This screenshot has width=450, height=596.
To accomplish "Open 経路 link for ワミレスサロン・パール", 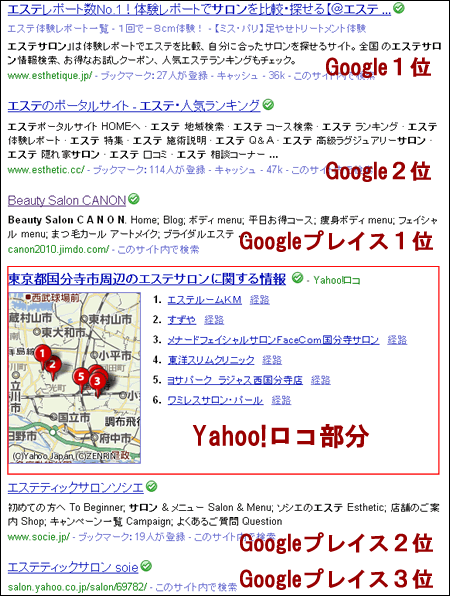I will point(281,400).
